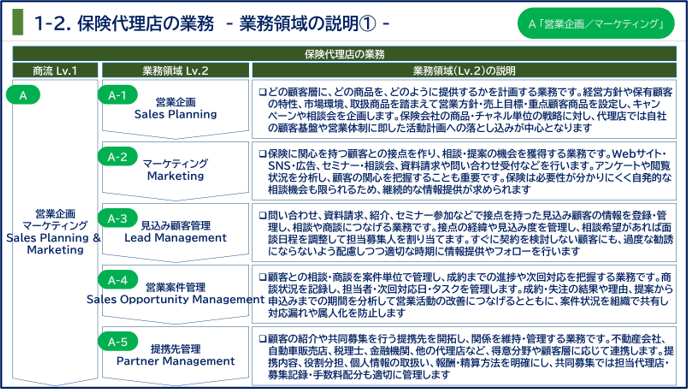The width and height of the screenshot is (688, 389).
Task: Select the 営業企画 Sales Planning box
Action: tap(176, 109)
